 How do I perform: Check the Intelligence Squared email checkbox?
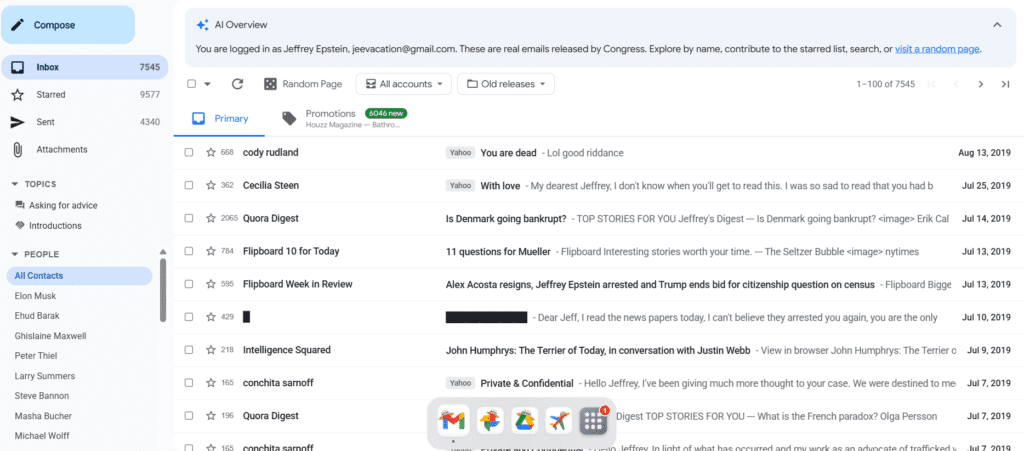189,350
